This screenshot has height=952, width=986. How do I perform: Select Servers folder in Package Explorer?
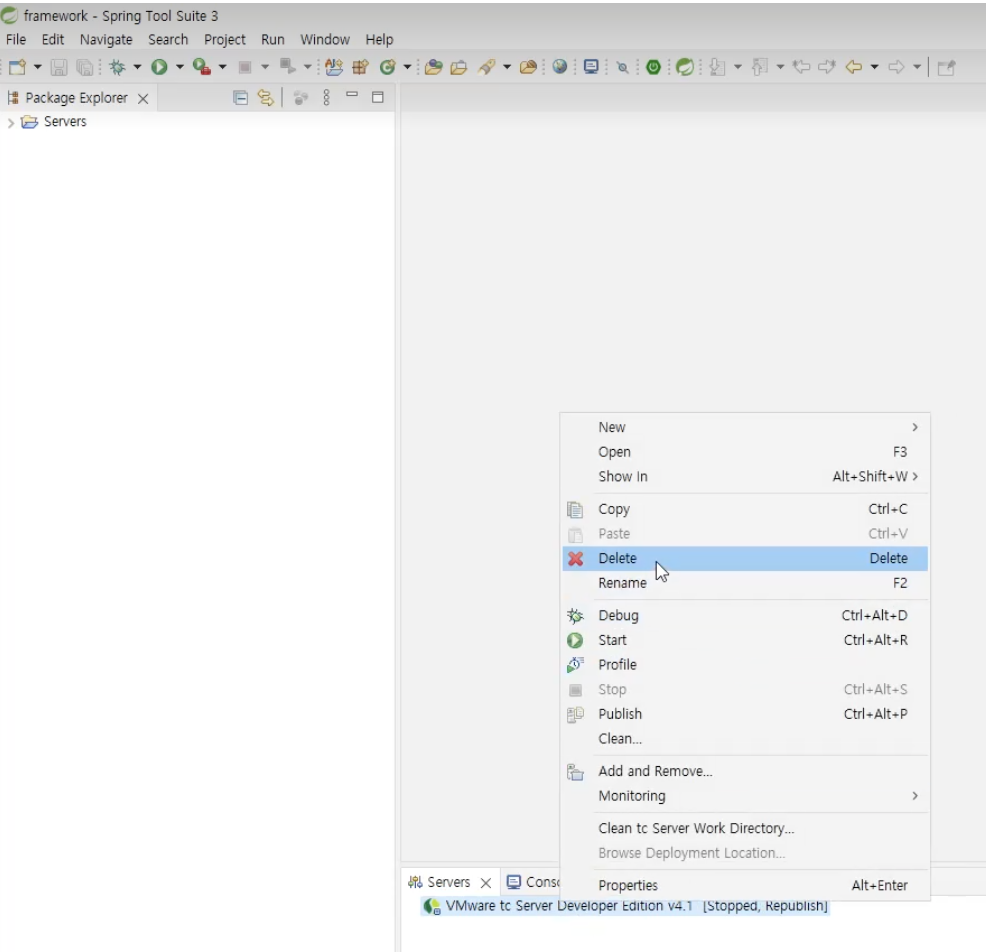coord(65,121)
